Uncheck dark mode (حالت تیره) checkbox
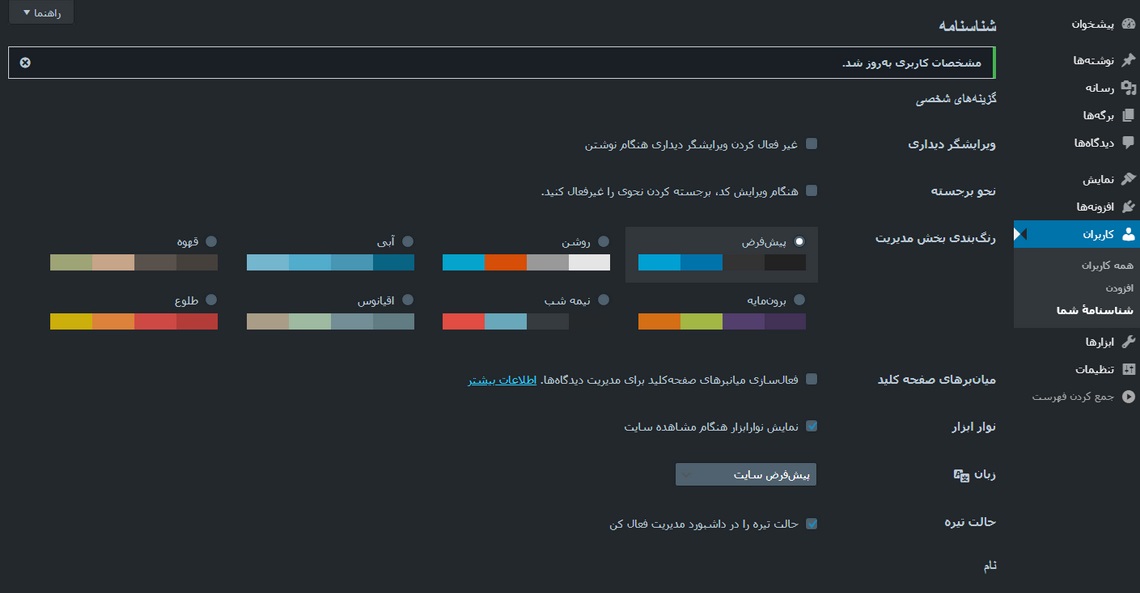 tap(811, 523)
